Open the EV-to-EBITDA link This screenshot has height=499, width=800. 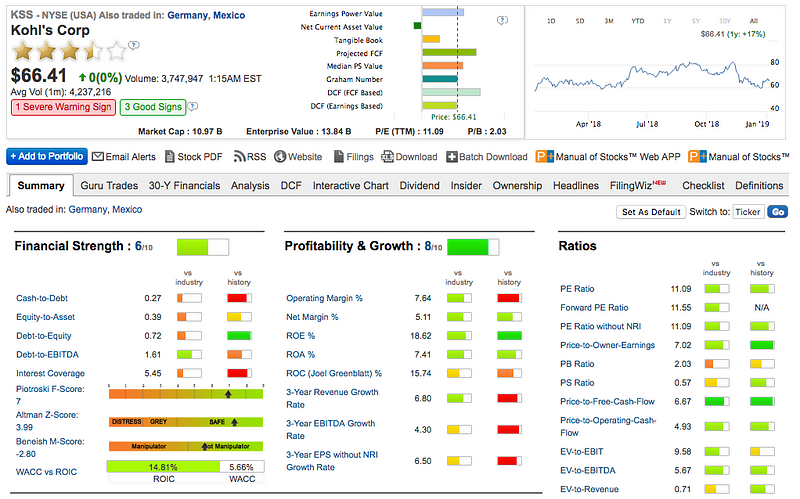(588, 470)
